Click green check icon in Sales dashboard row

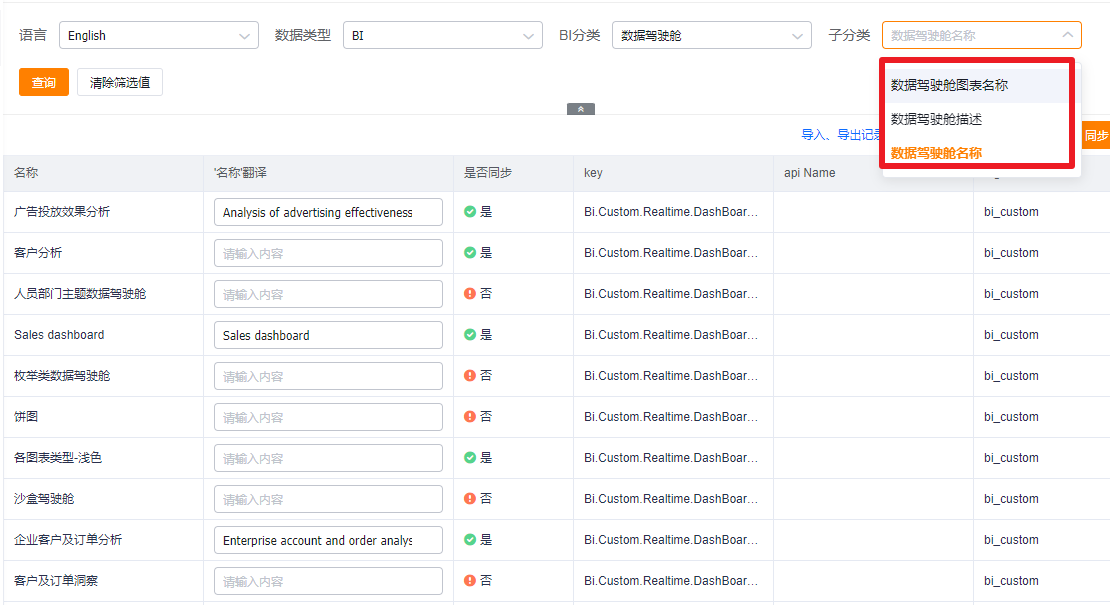469,335
